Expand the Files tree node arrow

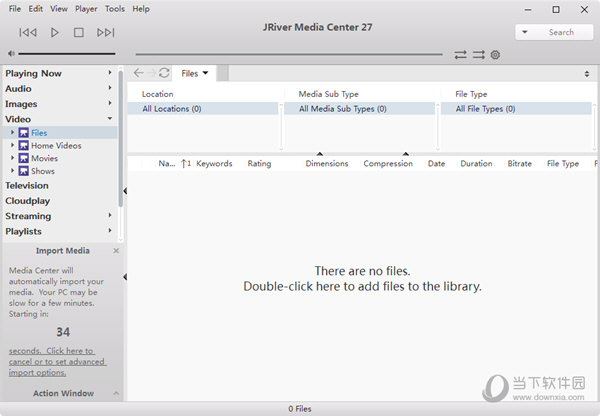(x=12, y=132)
